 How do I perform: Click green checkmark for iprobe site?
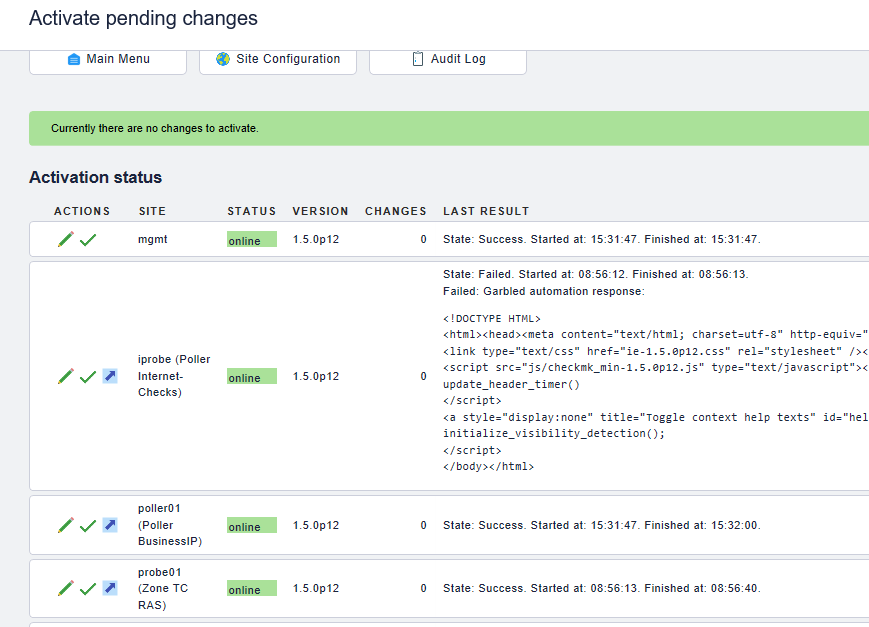(x=88, y=377)
